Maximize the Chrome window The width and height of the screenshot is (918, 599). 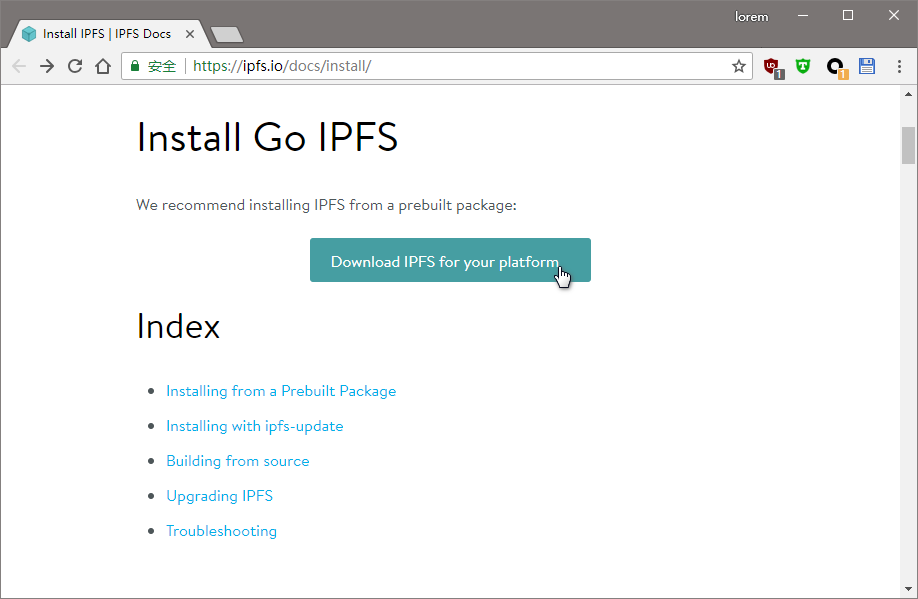tap(848, 16)
